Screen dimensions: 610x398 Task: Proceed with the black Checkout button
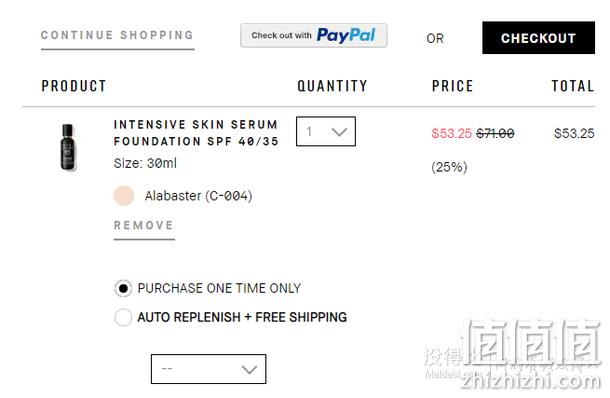[x=538, y=38]
